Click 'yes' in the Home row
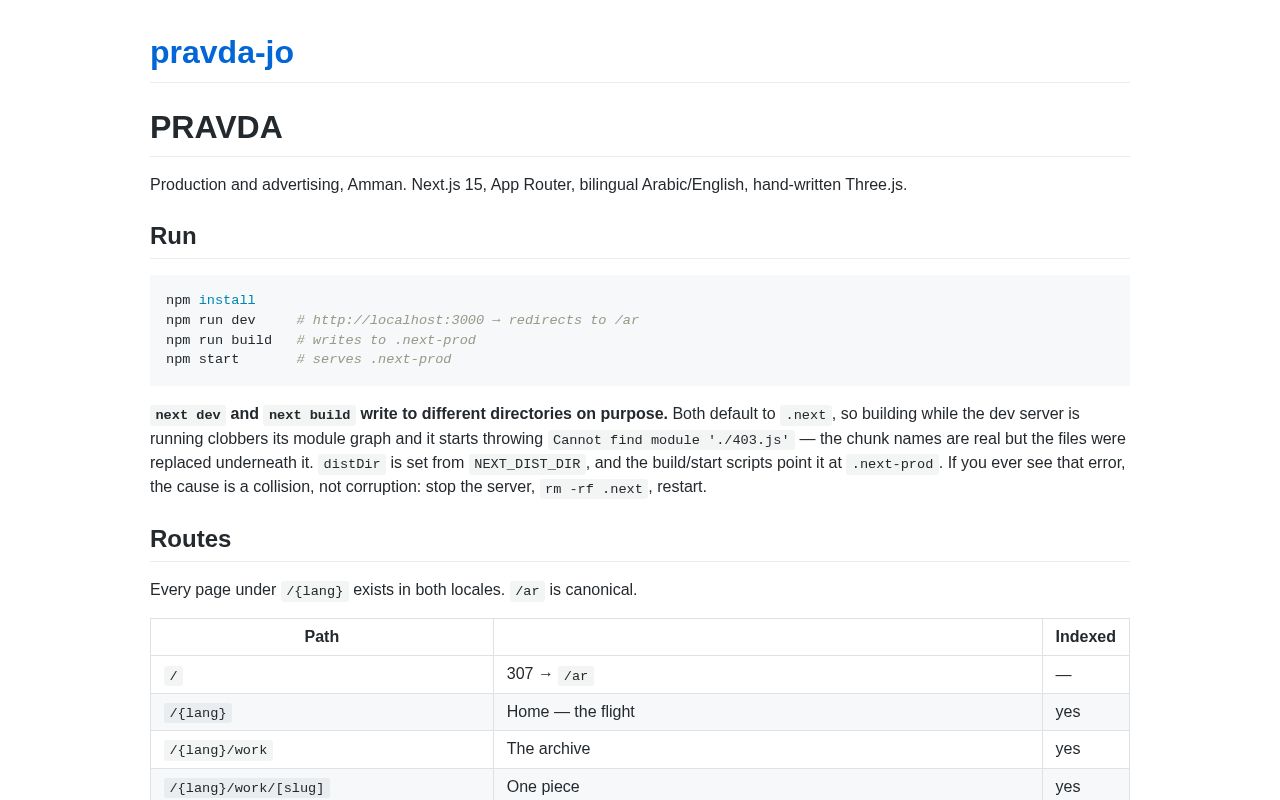The height and width of the screenshot is (800, 1280). coord(1068,712)
